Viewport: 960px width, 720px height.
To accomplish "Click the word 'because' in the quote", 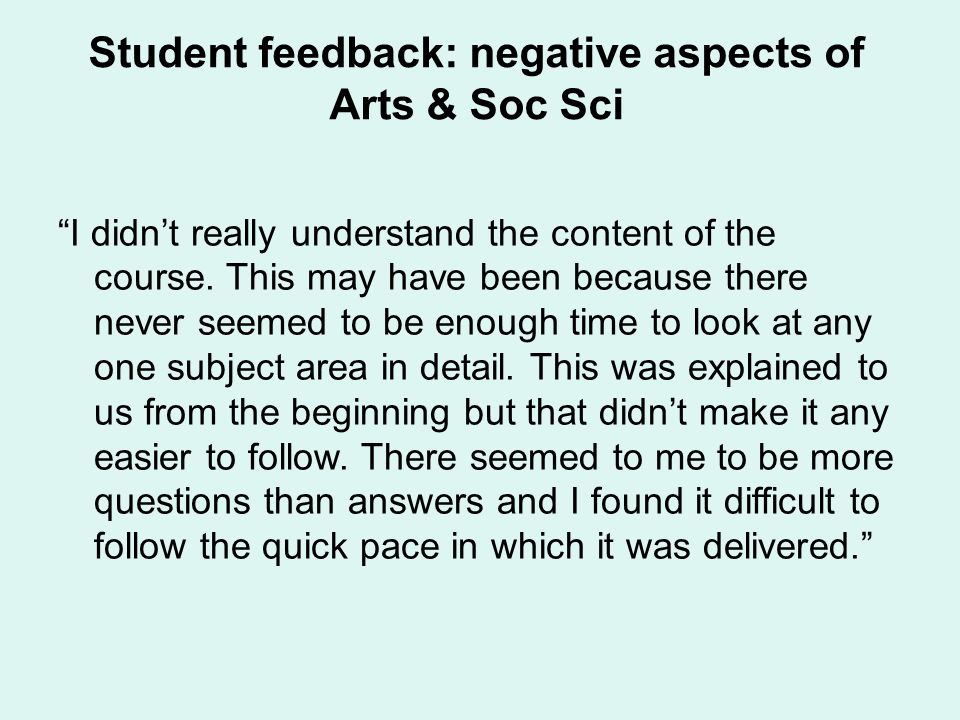I will pyautogui.click(x=642, y=277).
